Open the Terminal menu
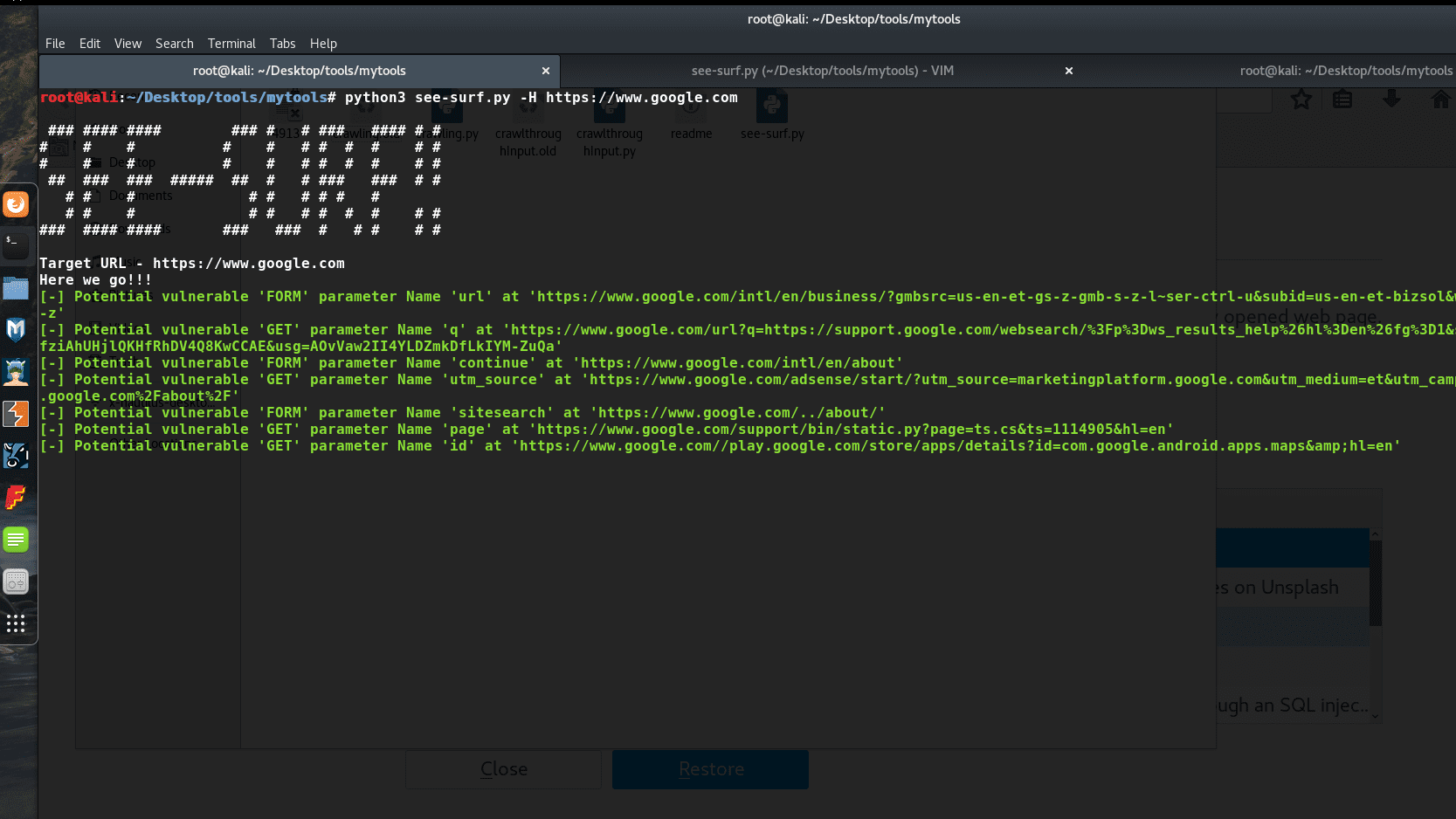 (231, 44)
